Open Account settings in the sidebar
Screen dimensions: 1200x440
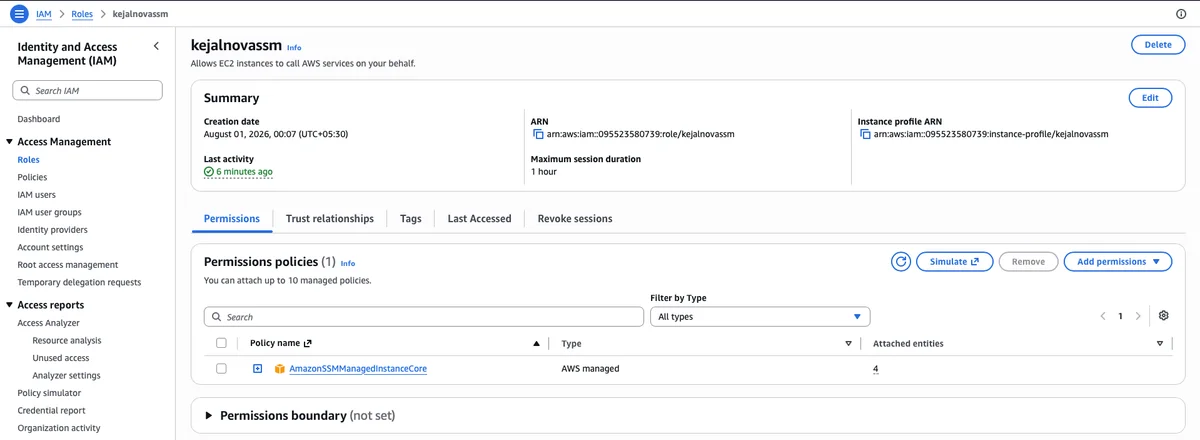pyautogui.click(x=51, y=247)
